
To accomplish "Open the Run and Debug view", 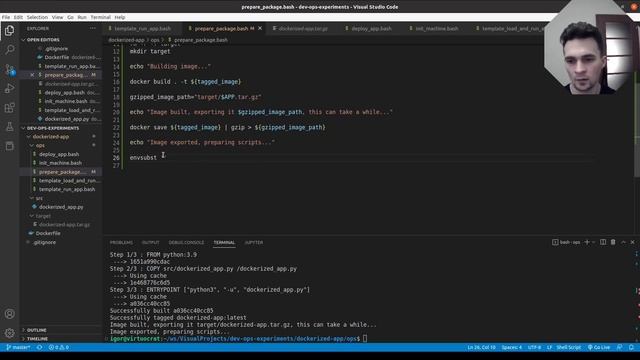I will coord(9,88).
